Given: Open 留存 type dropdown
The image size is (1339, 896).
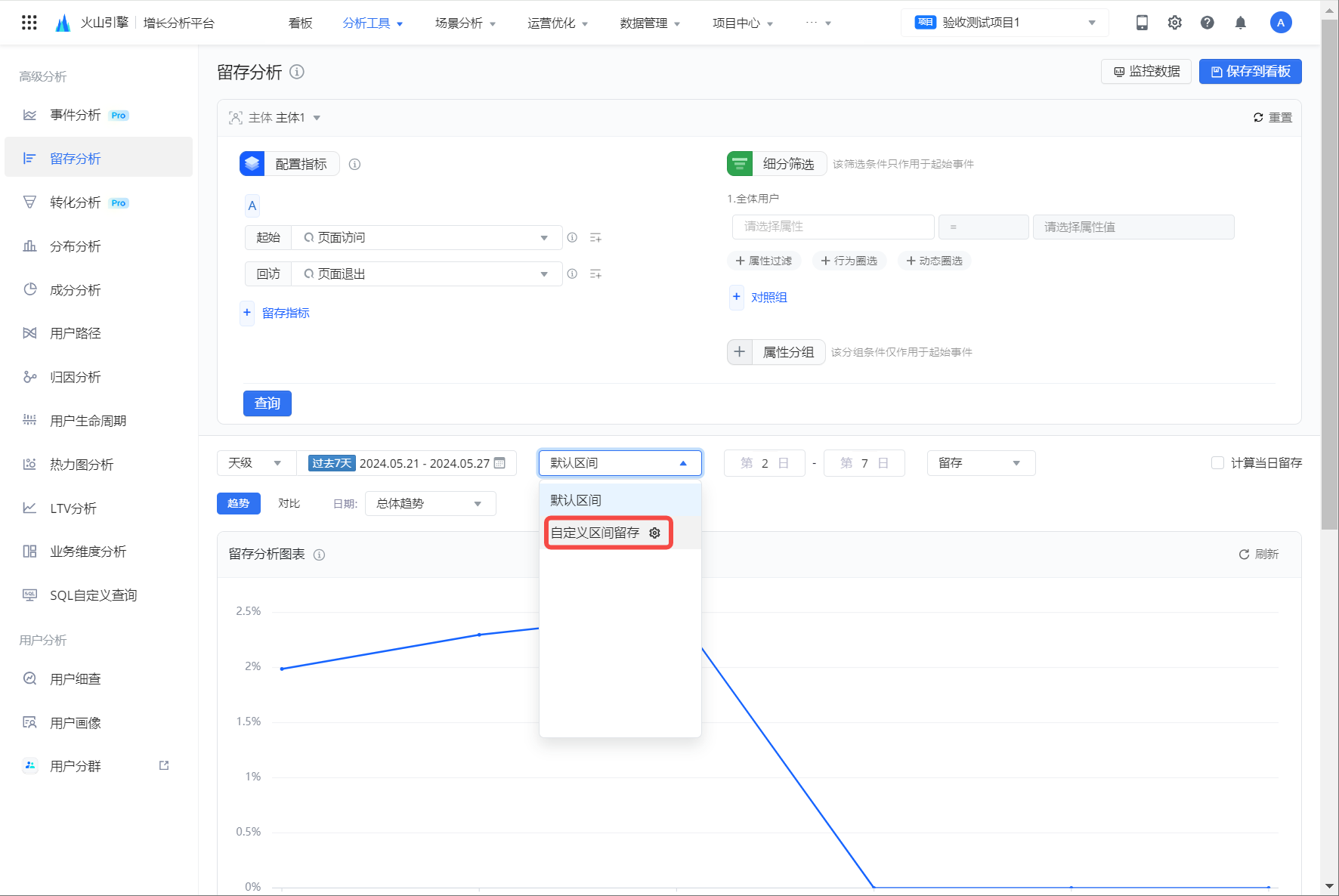Looking at the screenshot, I should 981,463.
